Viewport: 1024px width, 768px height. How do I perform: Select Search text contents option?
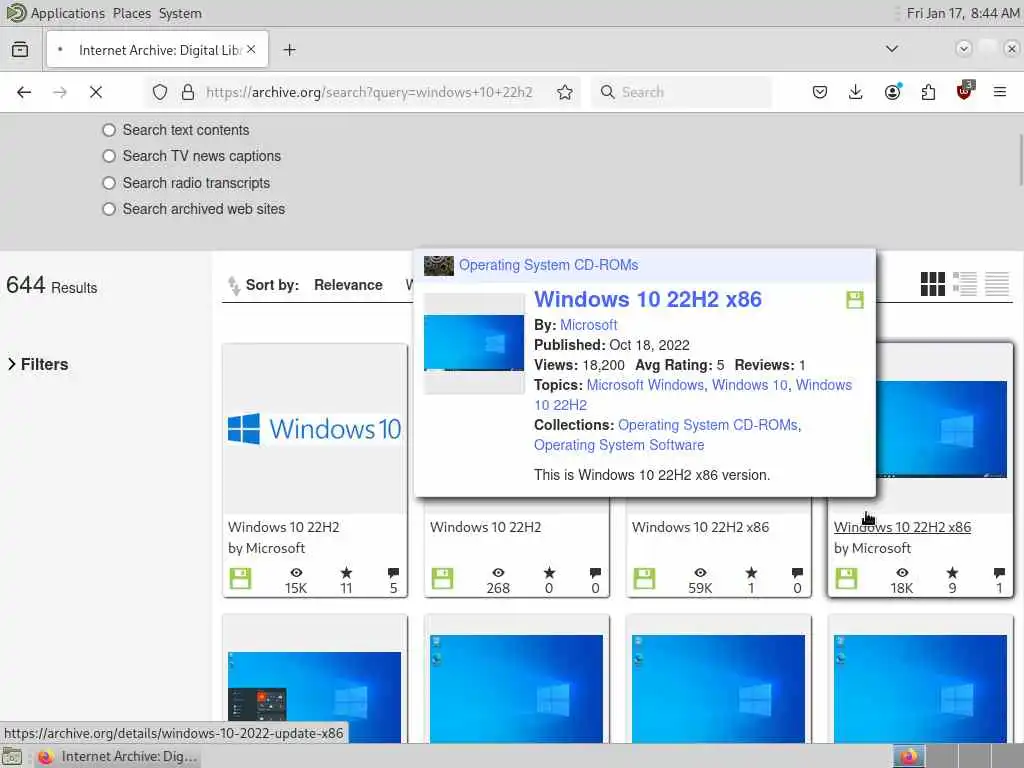(109, 130)
